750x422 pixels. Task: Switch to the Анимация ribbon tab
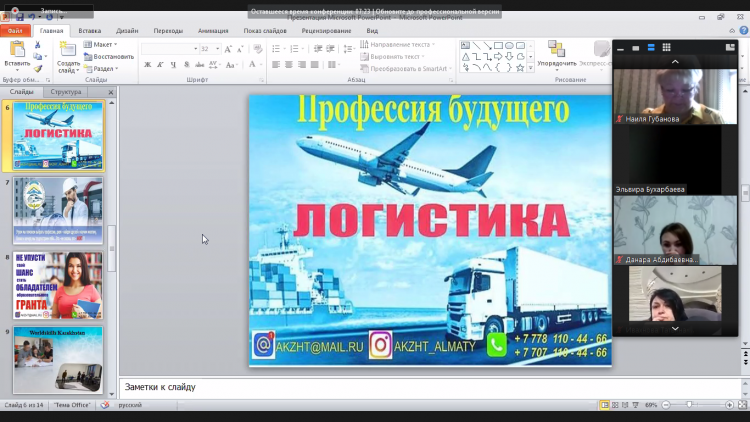(213, 31)
